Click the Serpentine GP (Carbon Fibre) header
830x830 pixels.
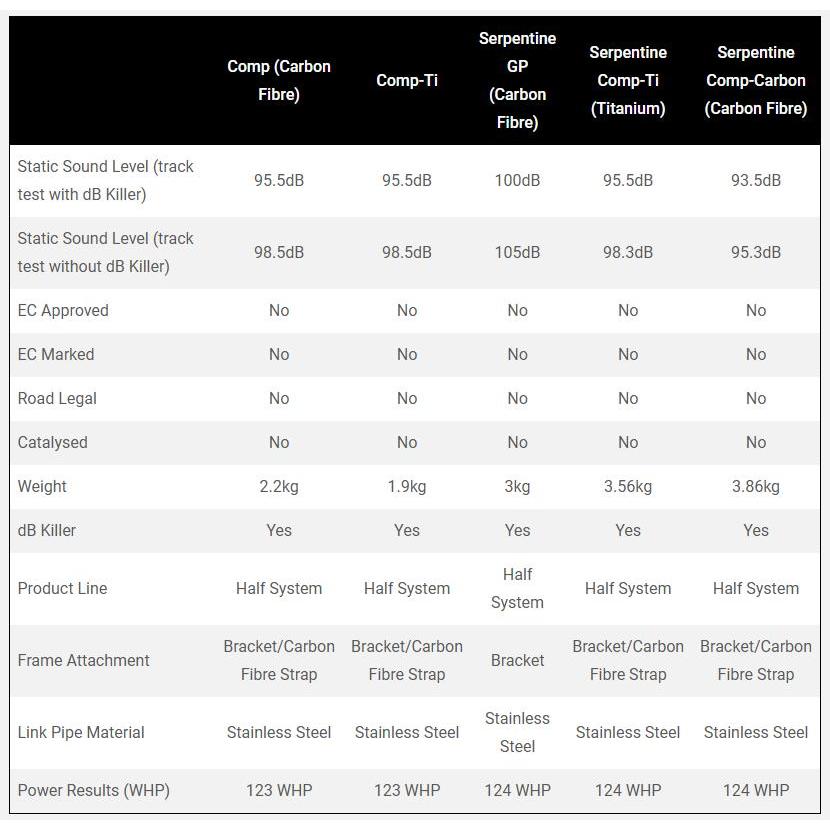point(517,80)
